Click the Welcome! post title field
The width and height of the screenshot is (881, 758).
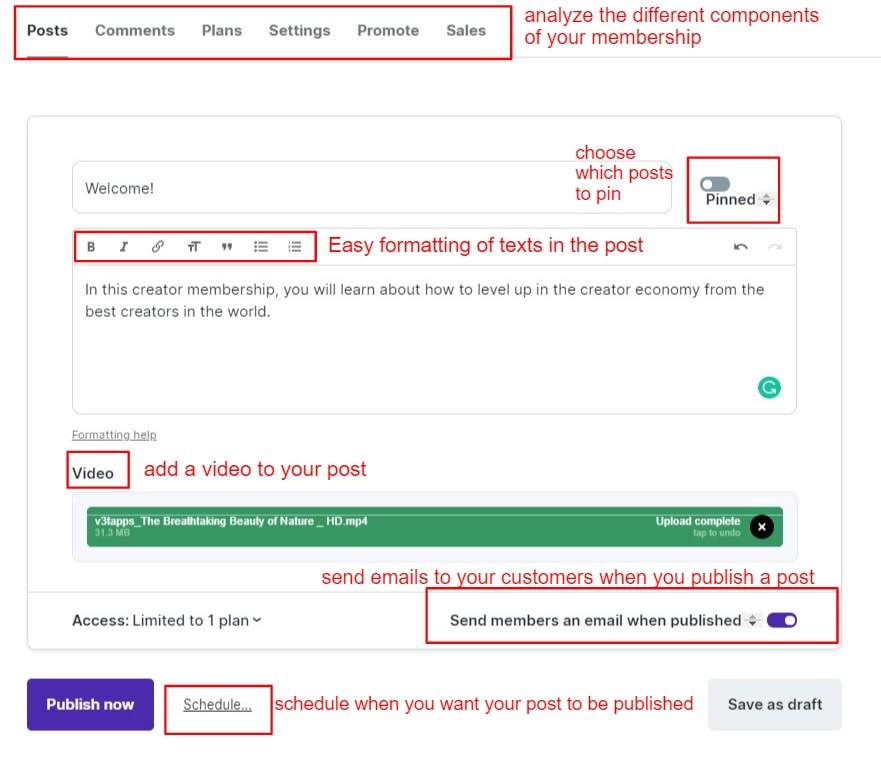tap(370, 188)
